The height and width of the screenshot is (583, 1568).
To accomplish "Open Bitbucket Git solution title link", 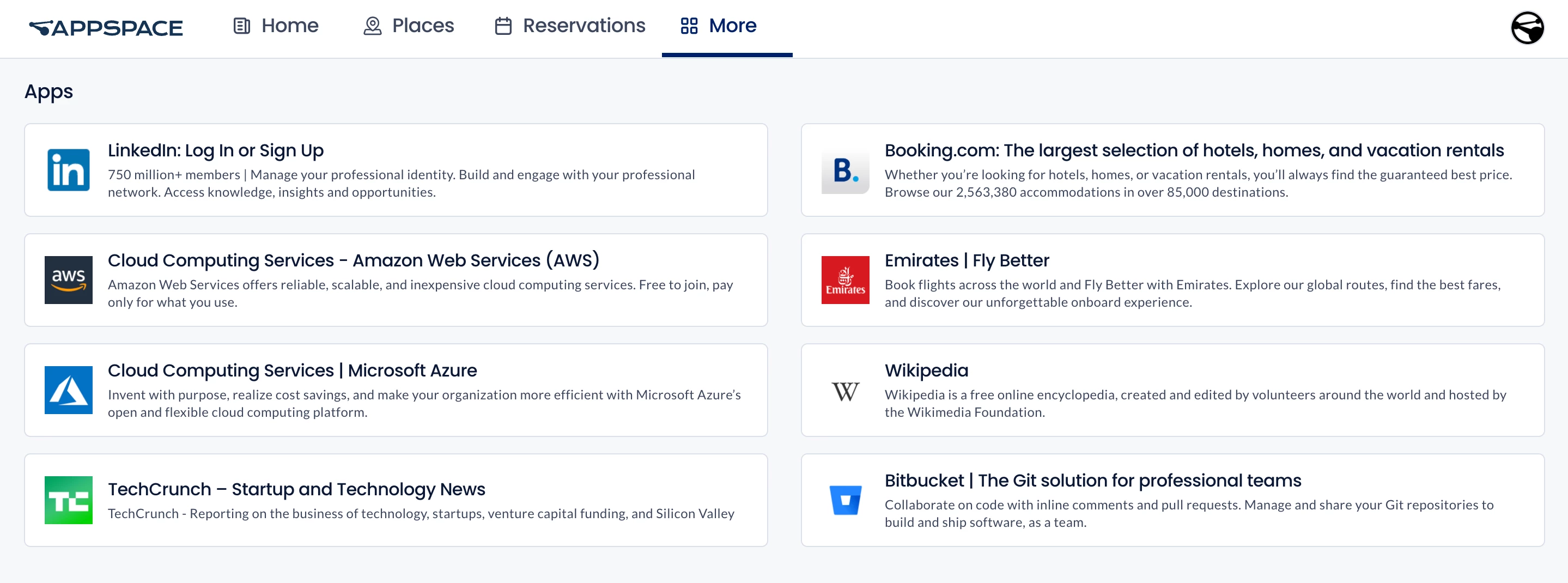I will 1092,480.
